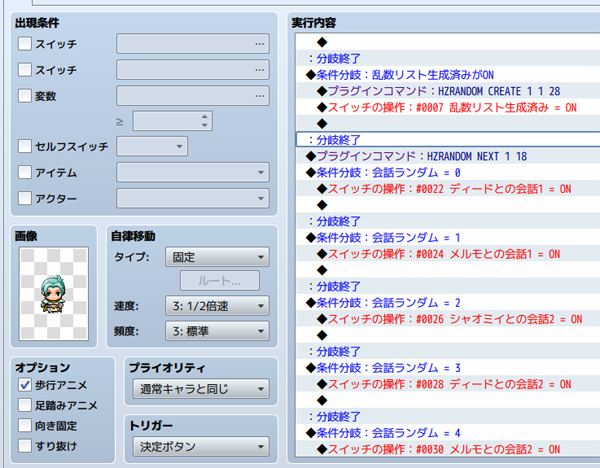Open the 速度 dropdown showing 3: 1/2倍速
The height and width of the screenshot is (468, 600).
pyautogui.click(x=217, y=306)
